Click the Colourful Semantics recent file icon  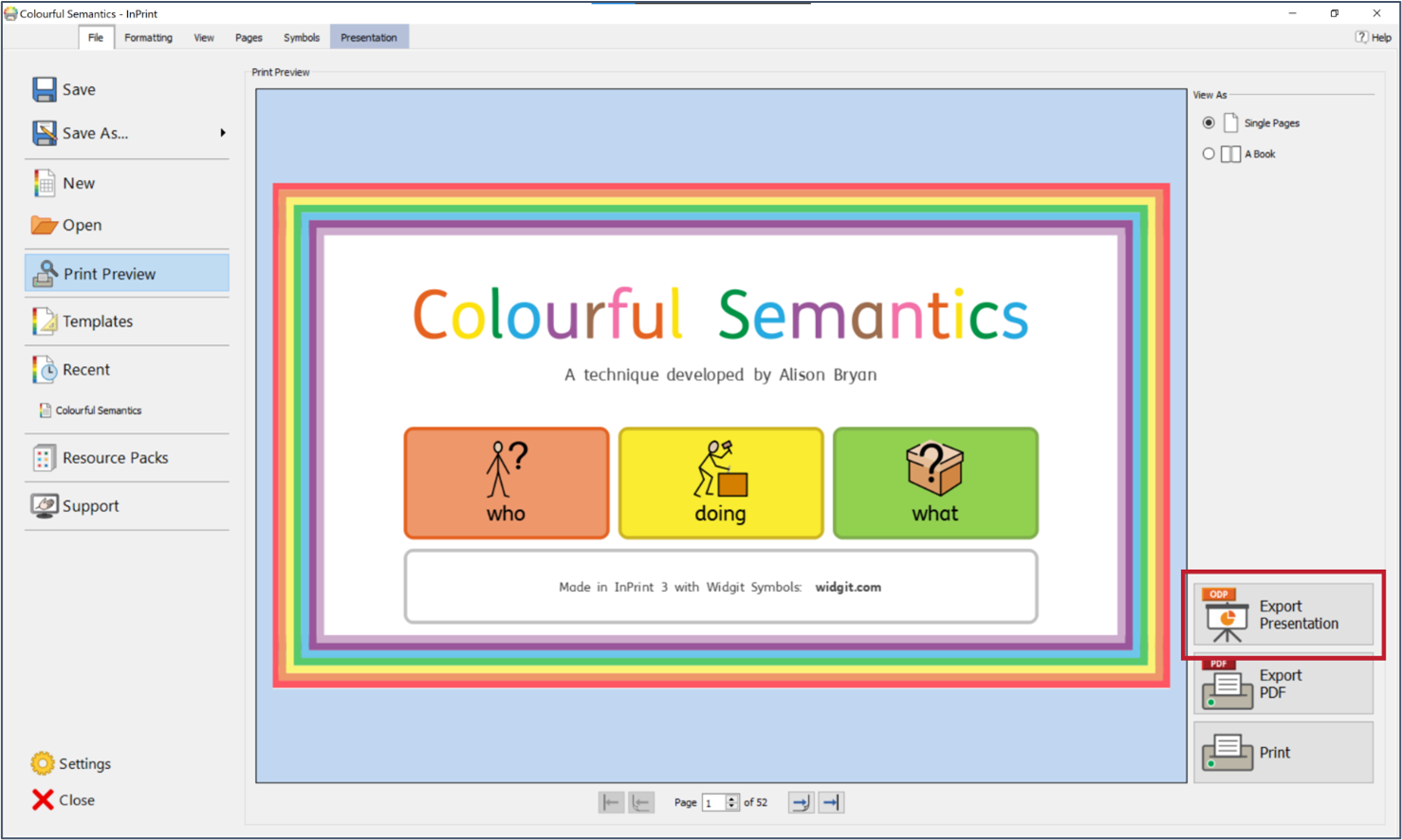(x=45, y=411)
